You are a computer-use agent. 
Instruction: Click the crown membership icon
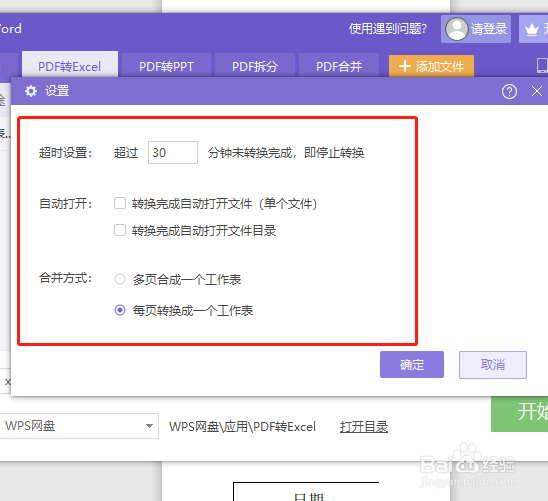tap(532, 30)
